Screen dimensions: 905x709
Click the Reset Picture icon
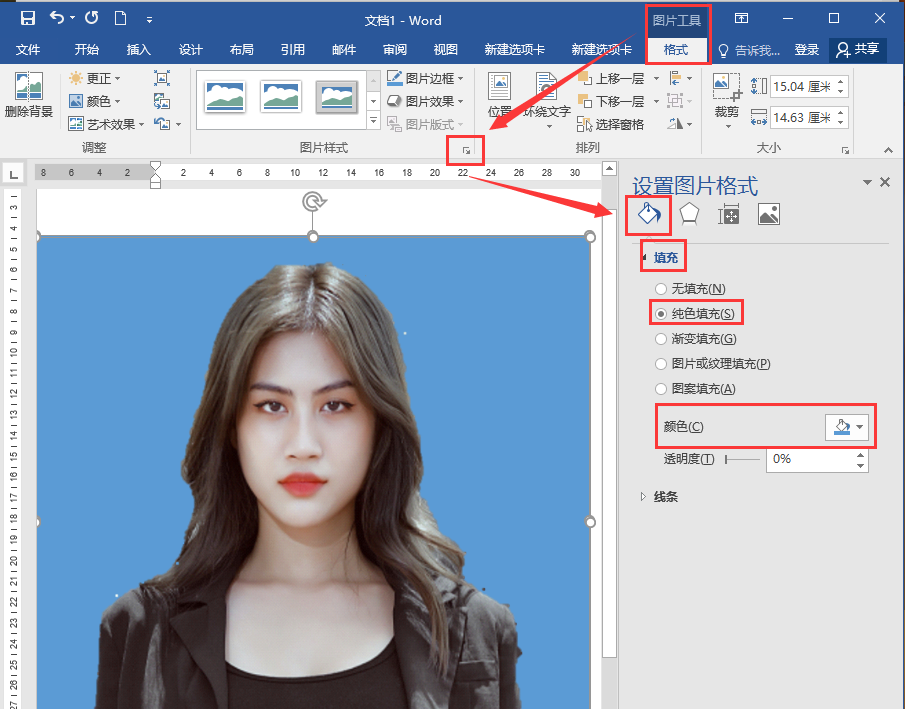(x=162, y=124)
